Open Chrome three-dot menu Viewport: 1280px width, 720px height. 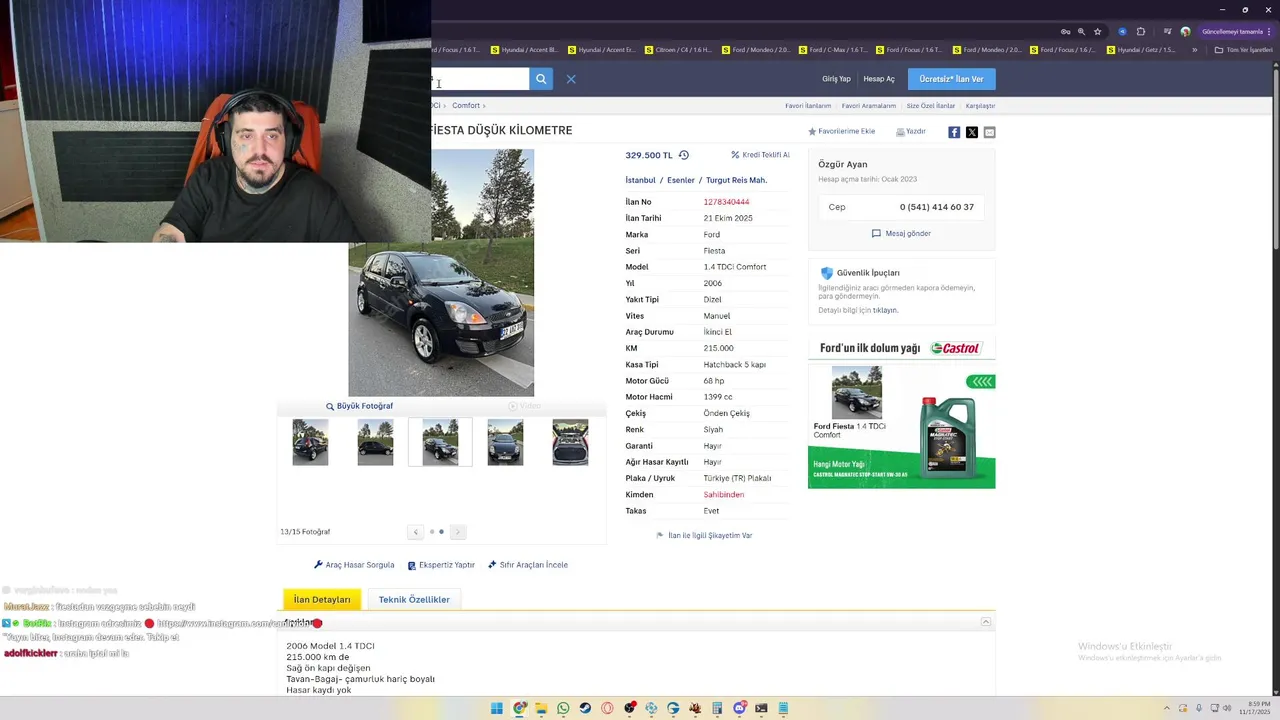pyautogui.click(x=1269, y=32)
